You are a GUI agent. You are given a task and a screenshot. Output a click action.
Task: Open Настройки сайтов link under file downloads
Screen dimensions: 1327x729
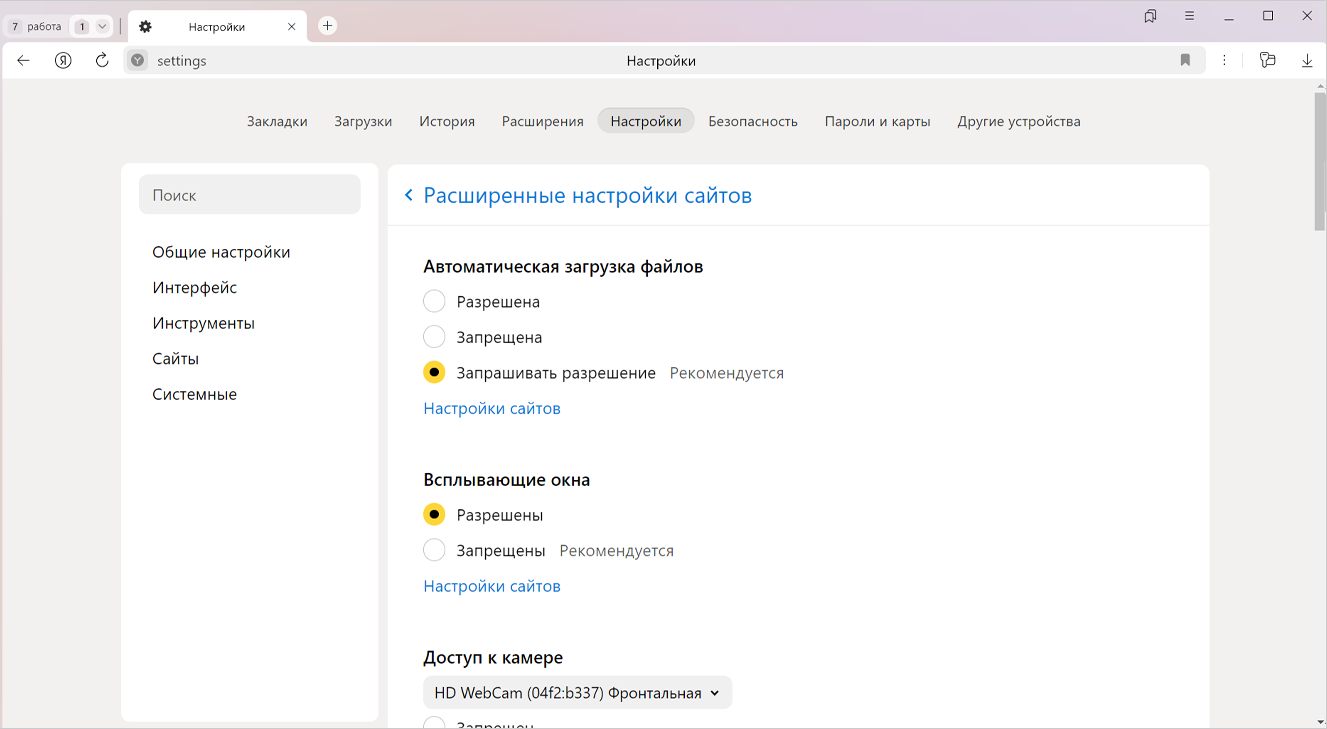point(491,408)
